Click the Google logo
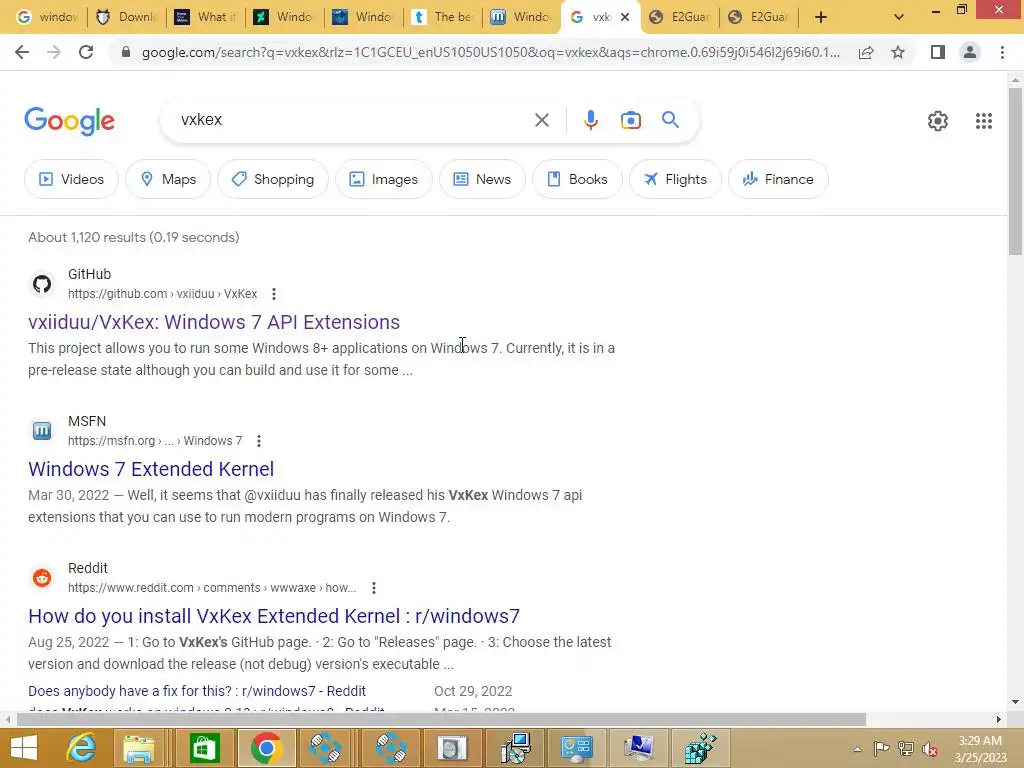 click(69, 121)
